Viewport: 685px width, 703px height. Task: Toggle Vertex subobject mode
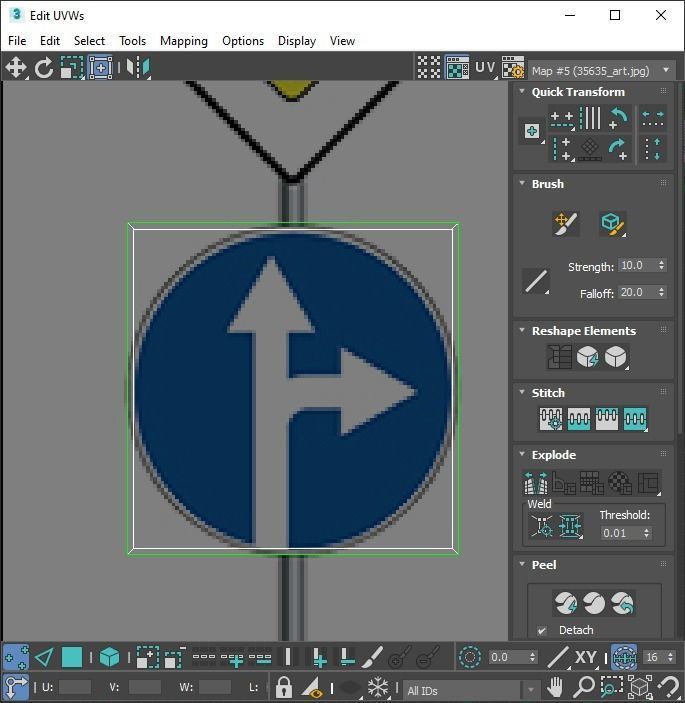pos(16,657)
